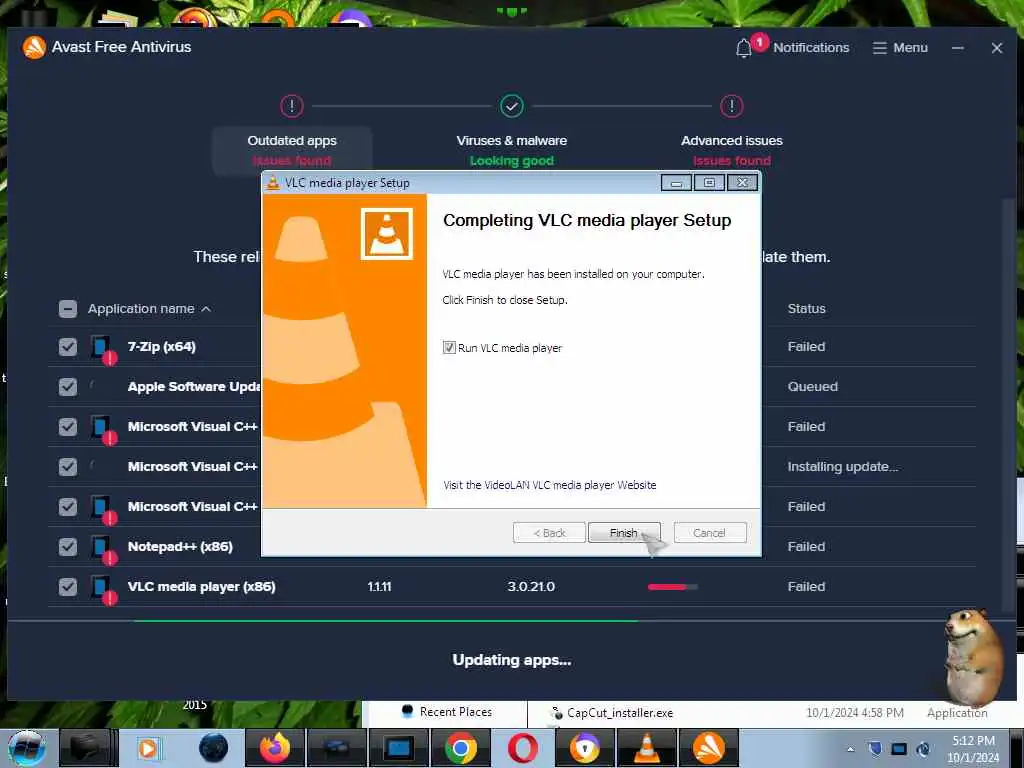Viewport: 1024px width, 768px height.
Task: Click the Avast logo icon
Action: click(34, 47)
